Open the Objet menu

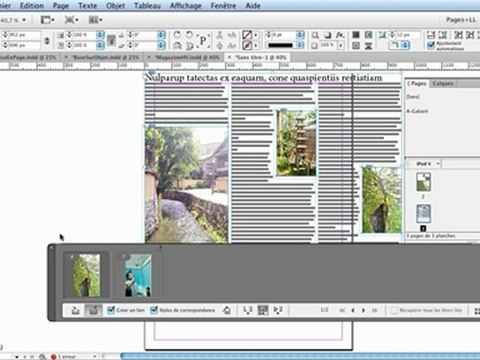coord(115,6)
